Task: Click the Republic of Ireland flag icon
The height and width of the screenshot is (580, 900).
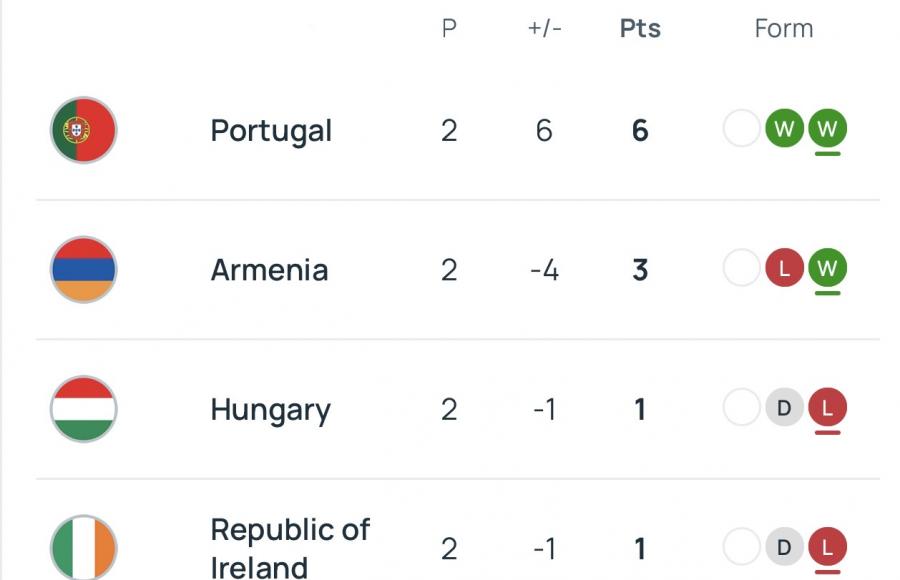Action: tap(84, 548)
